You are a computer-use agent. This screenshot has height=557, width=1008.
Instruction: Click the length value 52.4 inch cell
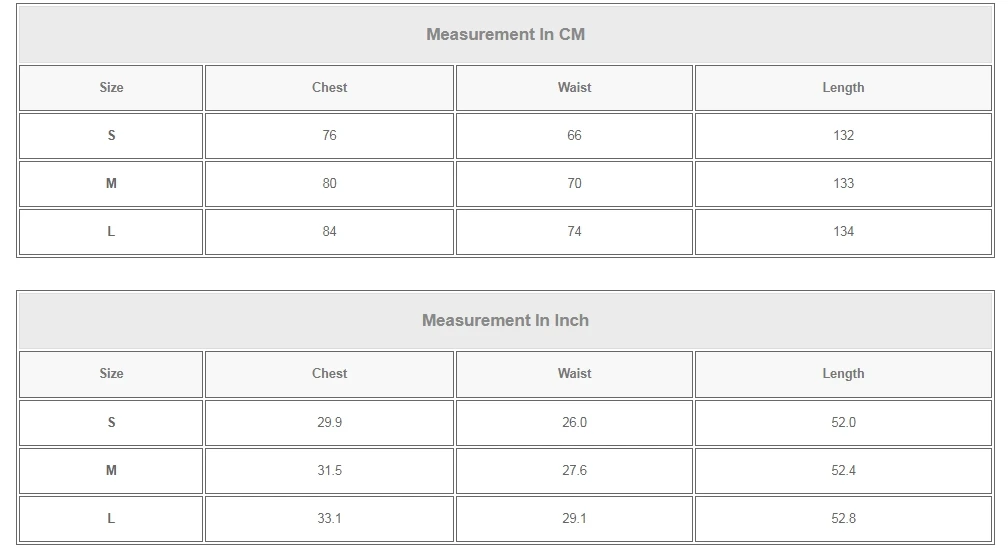[x=843, y=471]
